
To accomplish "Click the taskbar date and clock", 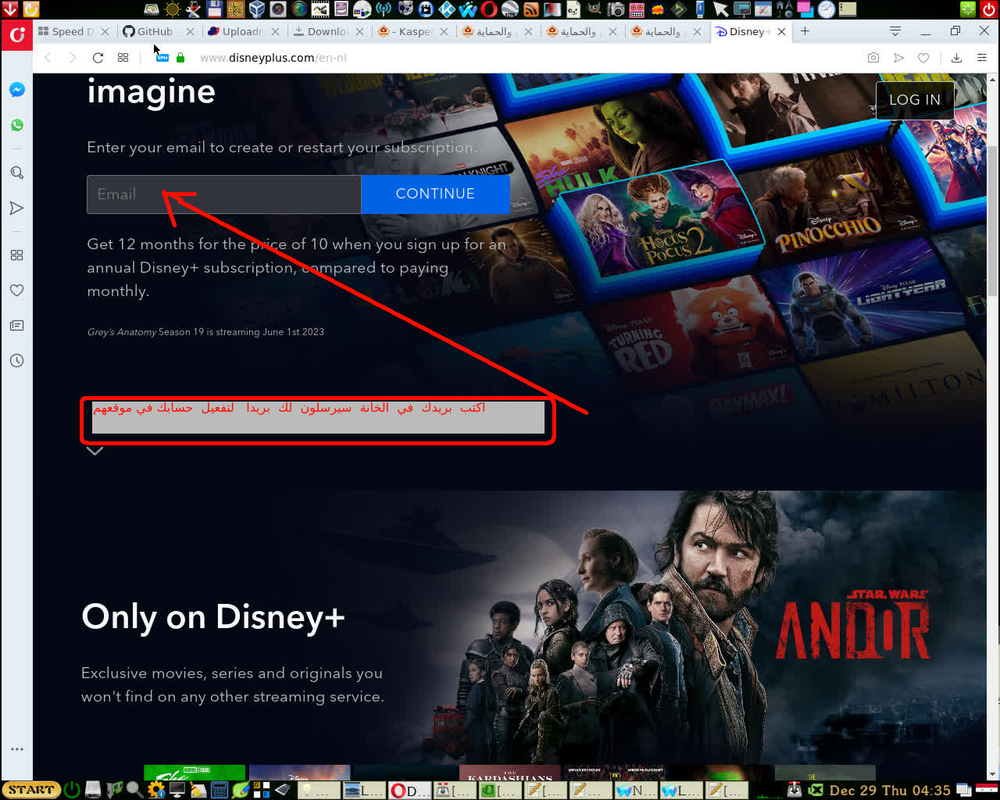I will (889, 790).
